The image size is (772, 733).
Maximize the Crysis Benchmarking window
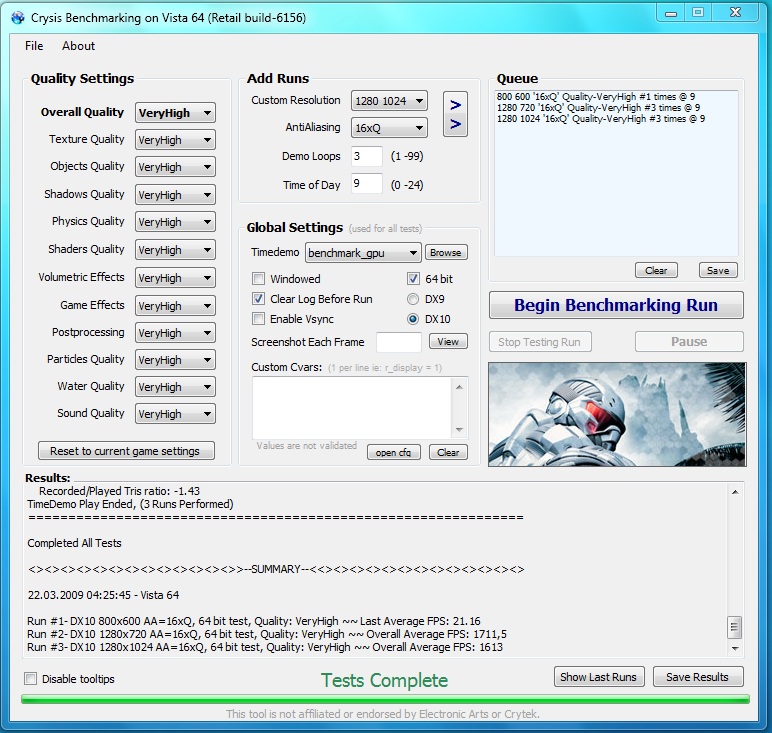point(698,13)
